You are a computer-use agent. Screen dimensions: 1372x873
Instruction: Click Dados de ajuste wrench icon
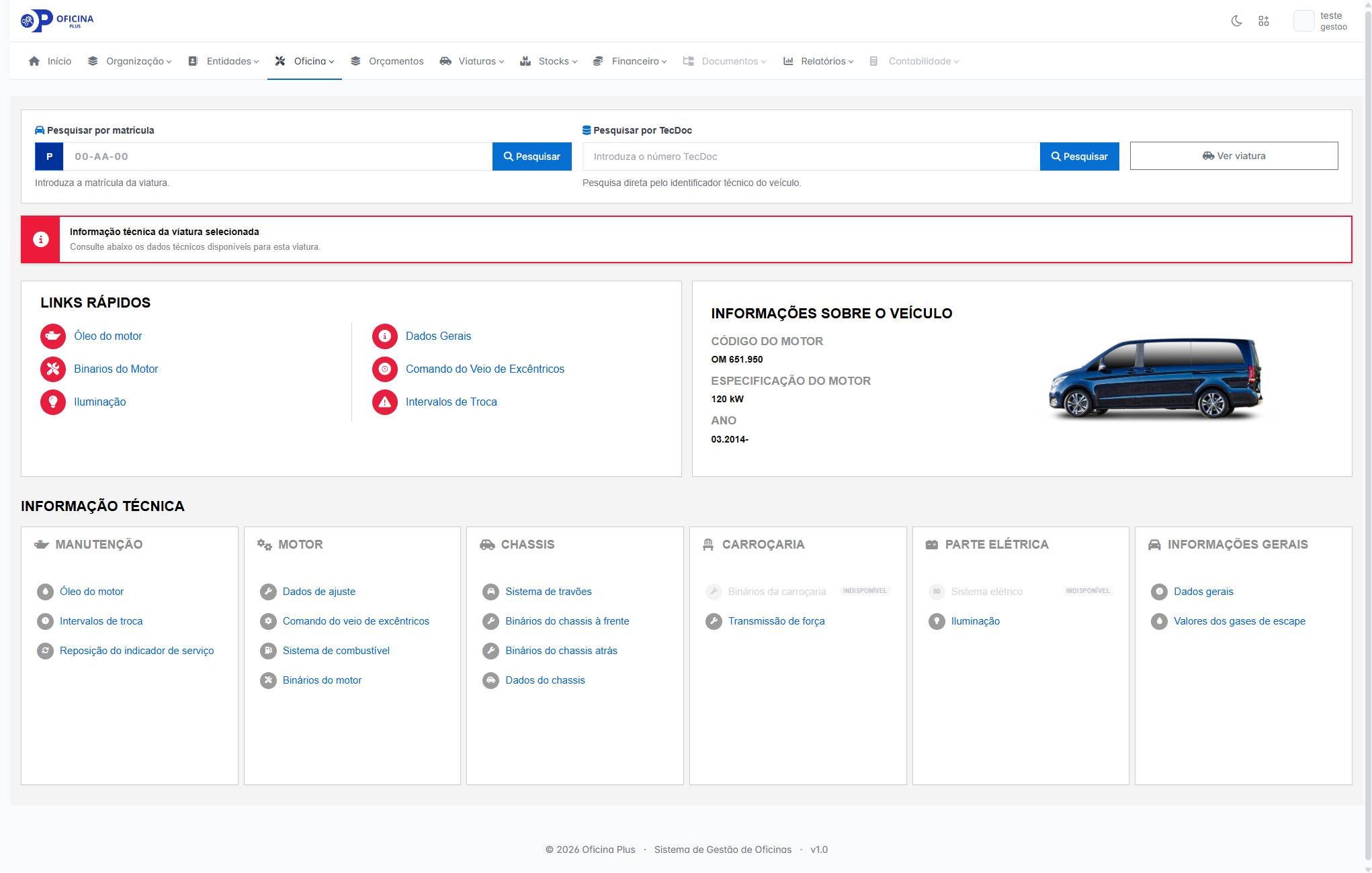(268, 592)
